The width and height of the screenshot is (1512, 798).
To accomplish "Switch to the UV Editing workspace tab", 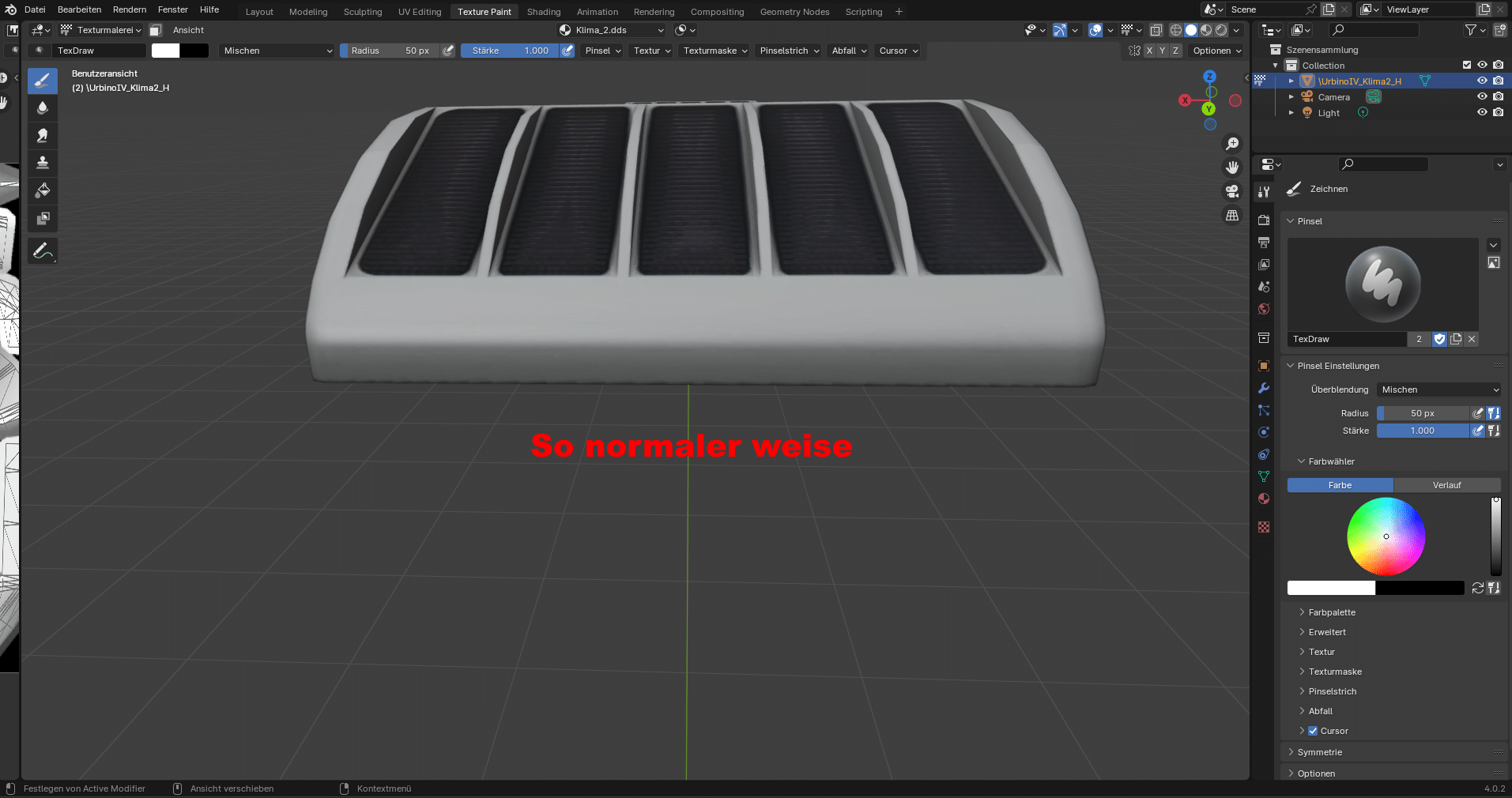I will pyautogui.click(x=419, y=12).
